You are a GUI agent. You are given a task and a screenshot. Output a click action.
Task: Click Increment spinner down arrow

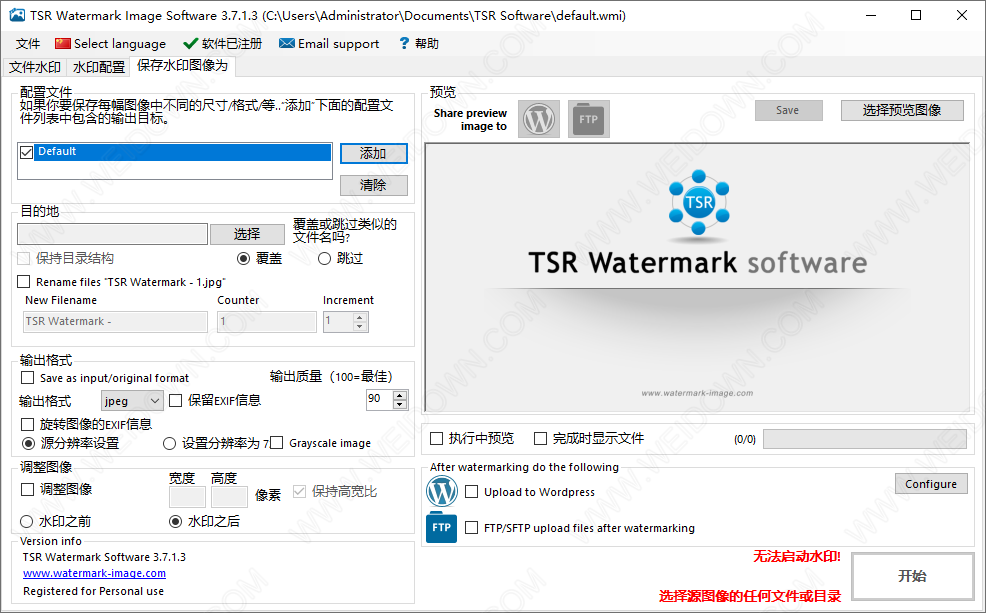tap(360, 326)
